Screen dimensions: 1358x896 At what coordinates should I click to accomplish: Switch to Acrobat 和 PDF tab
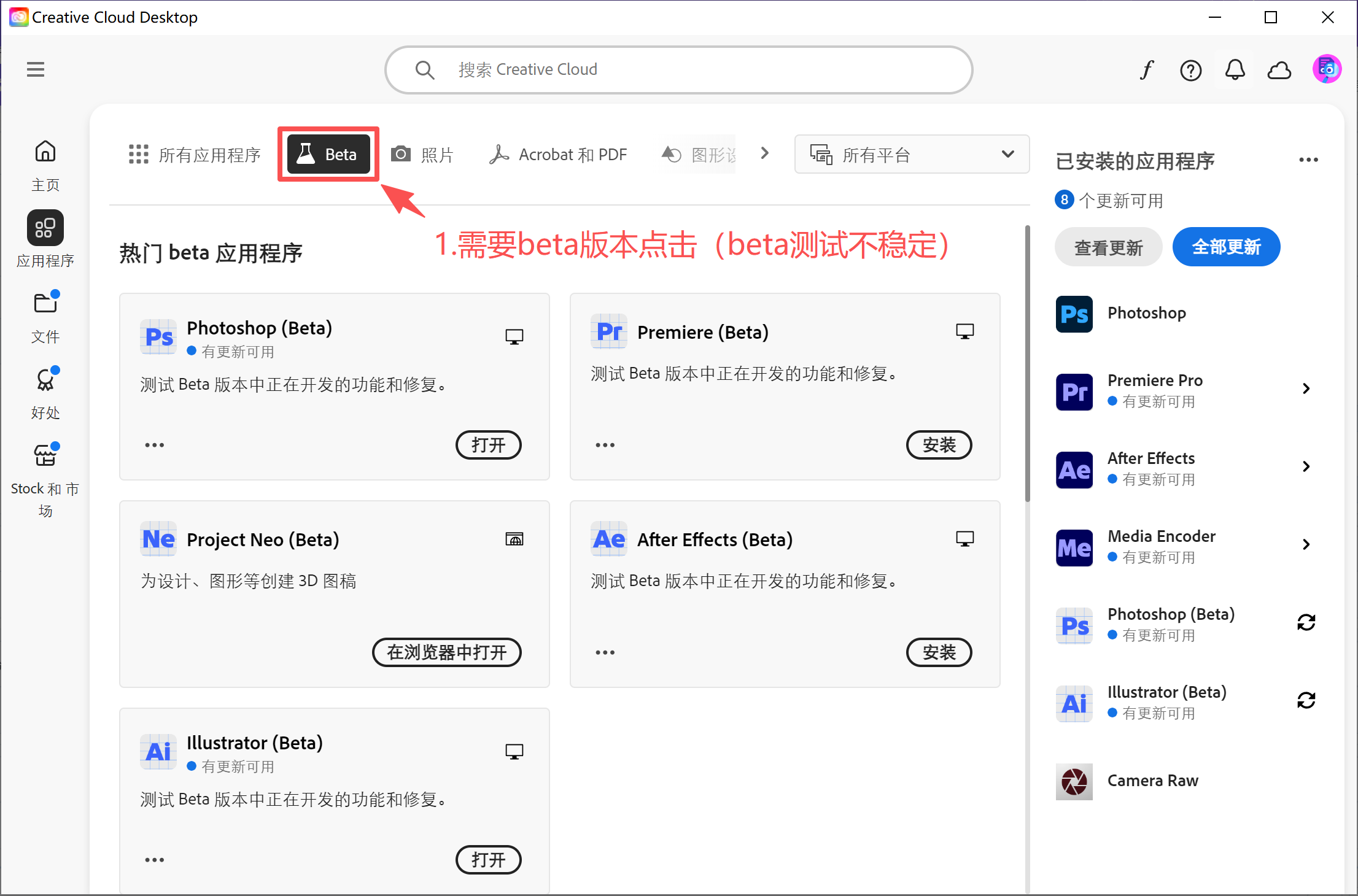557,154
